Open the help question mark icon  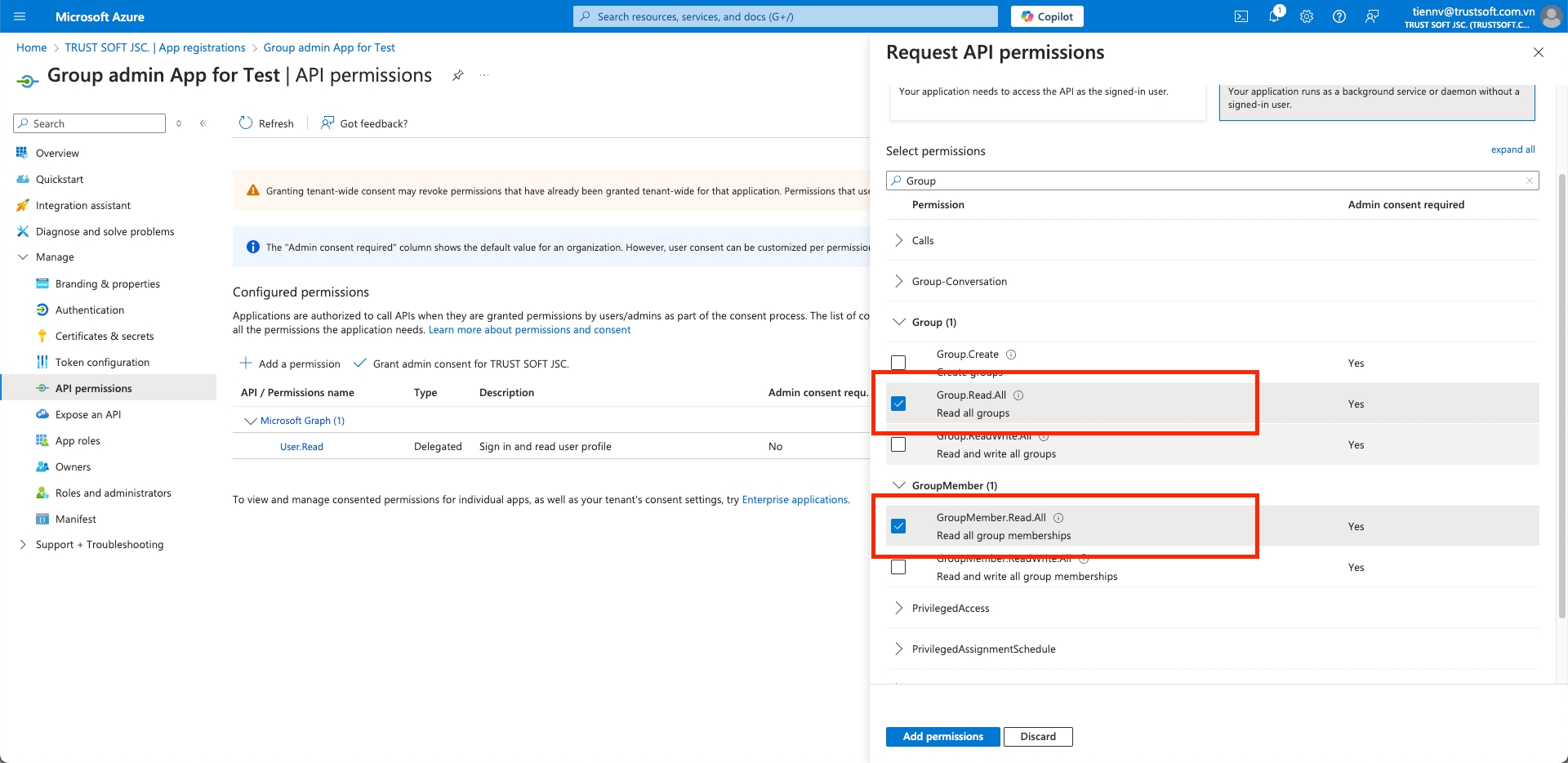1339,16
